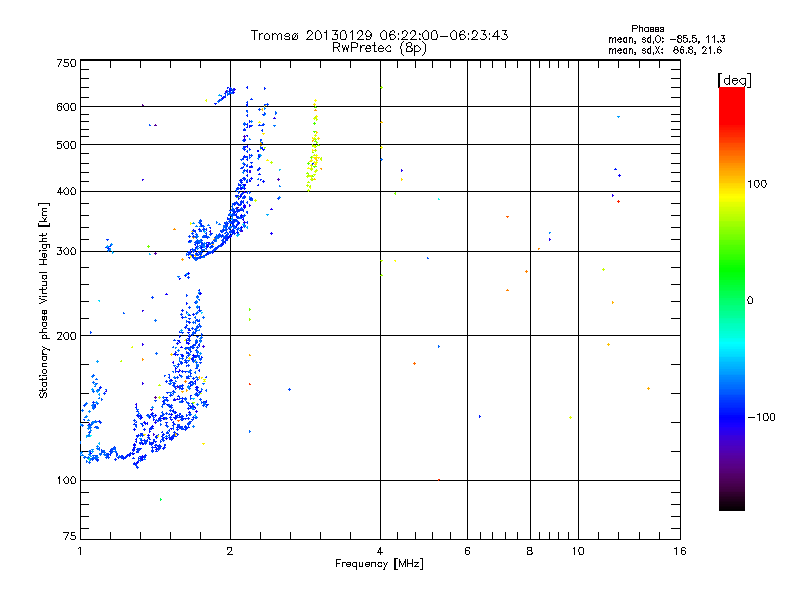The image size is (800, 600).
Task: Click the y-axis tick label '750'
Action: click(x=66, y=63)
